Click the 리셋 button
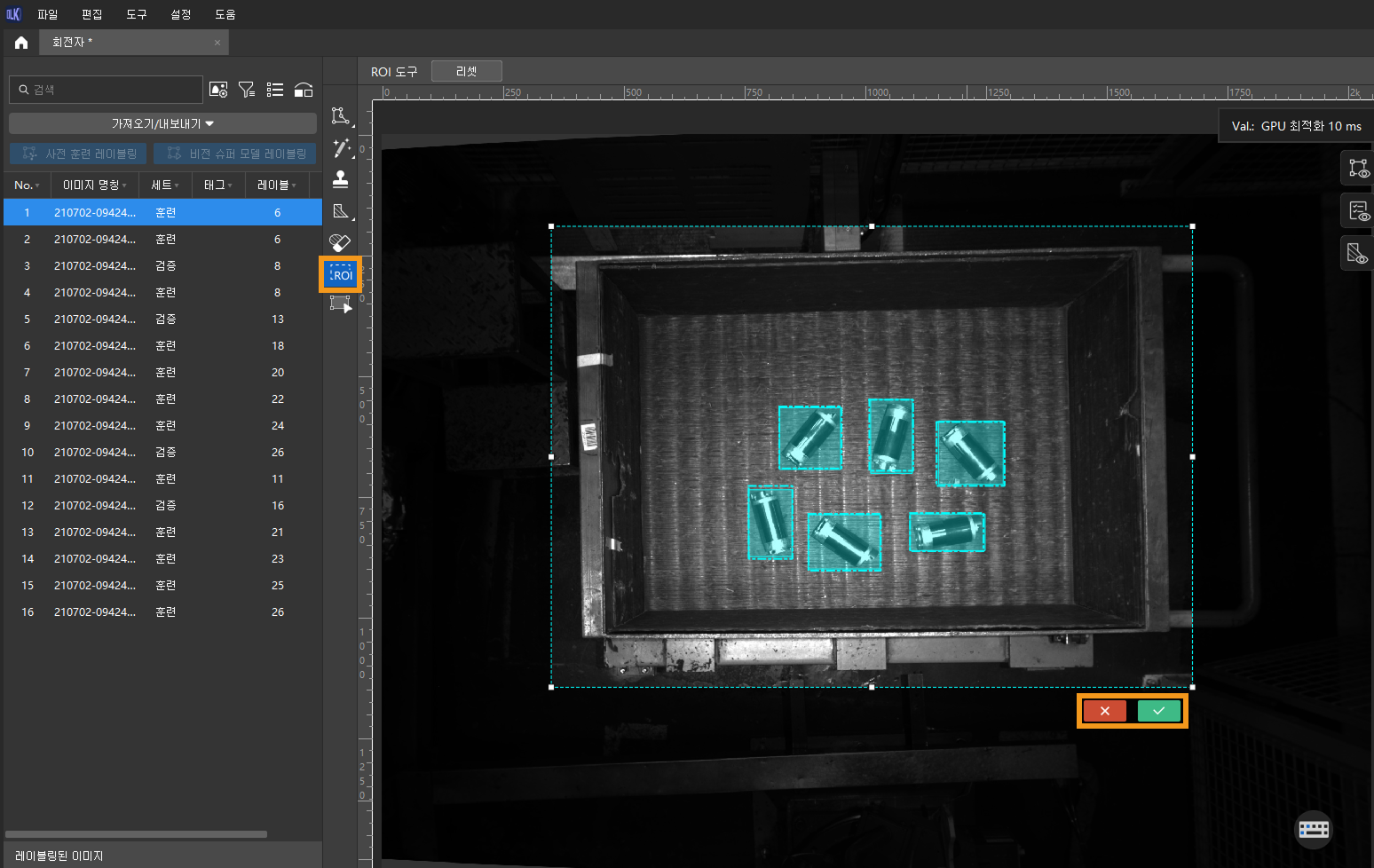Viewport: 1374px width, 868px height. point(466,71)
